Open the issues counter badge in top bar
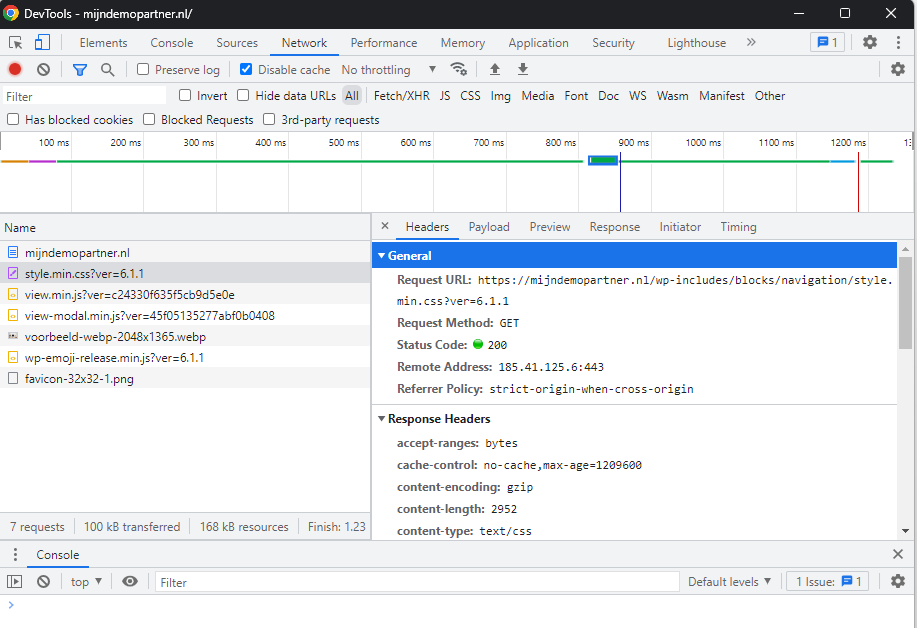Screen dimensions: 917x628 [827, 42]
